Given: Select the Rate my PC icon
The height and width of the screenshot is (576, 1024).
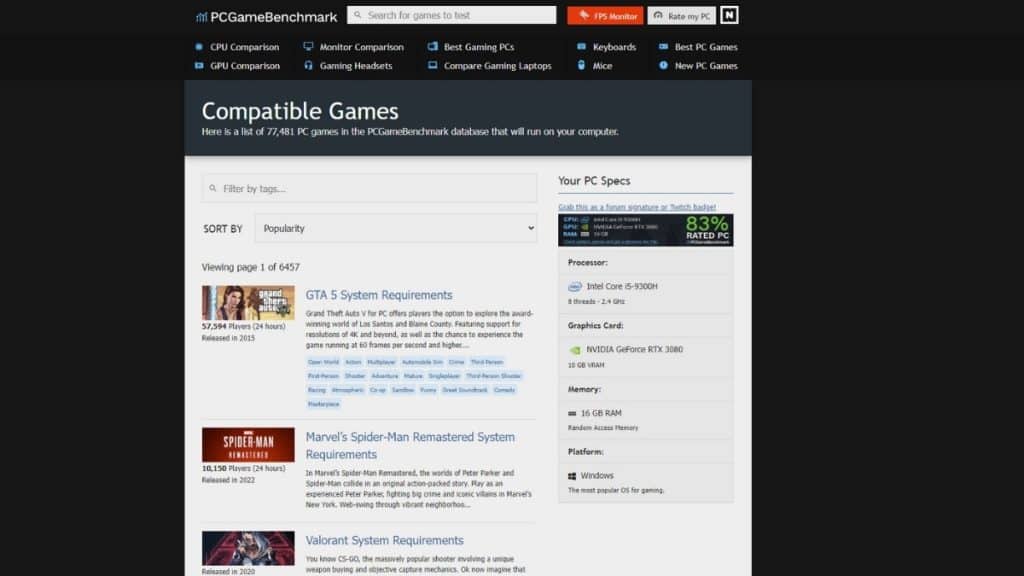Looking at the screenshot, I should (x=659, y=15).
